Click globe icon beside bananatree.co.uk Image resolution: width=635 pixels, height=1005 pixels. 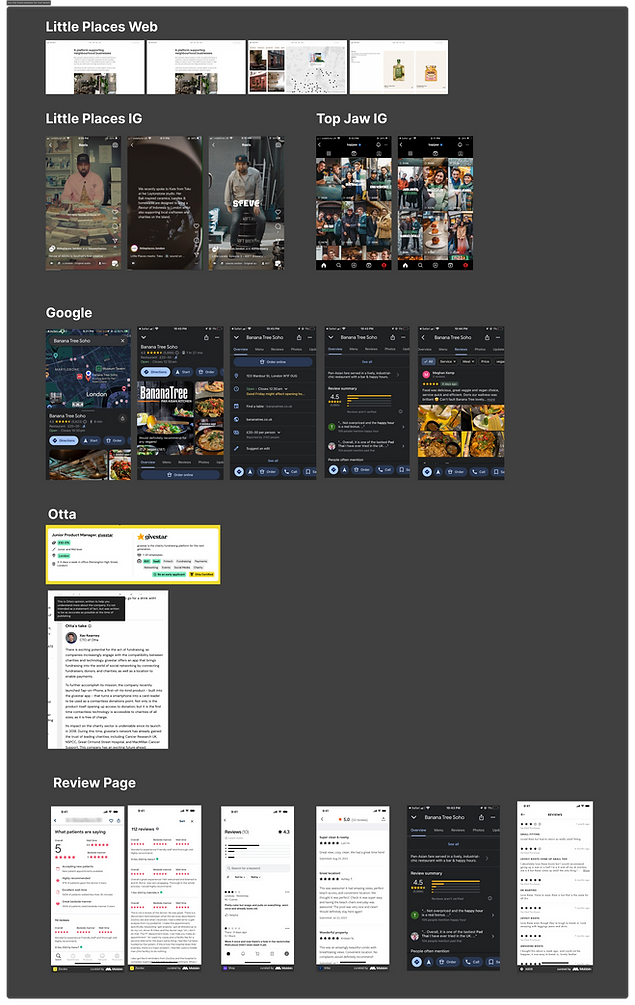[x=236, y=419]
